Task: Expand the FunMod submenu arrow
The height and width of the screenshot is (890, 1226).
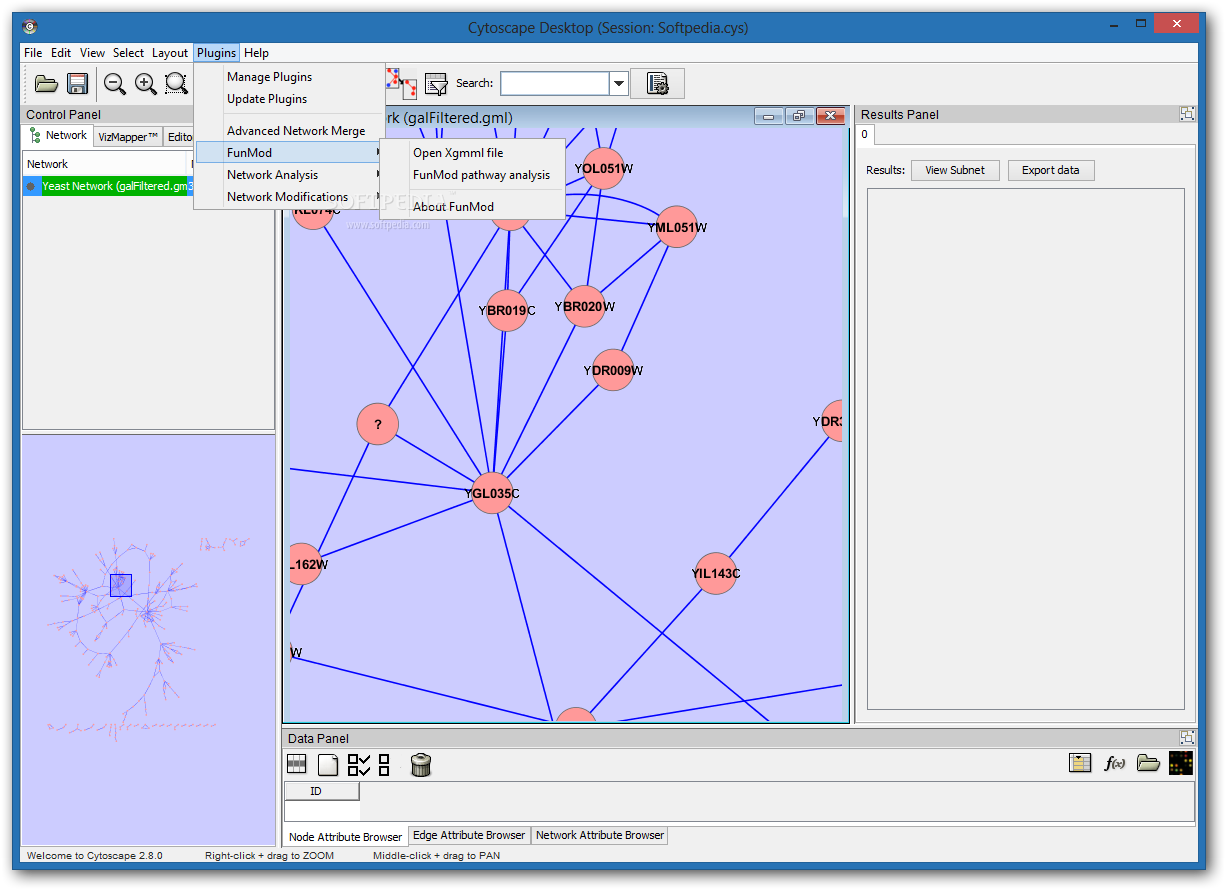Action: (x=378, y=152)
